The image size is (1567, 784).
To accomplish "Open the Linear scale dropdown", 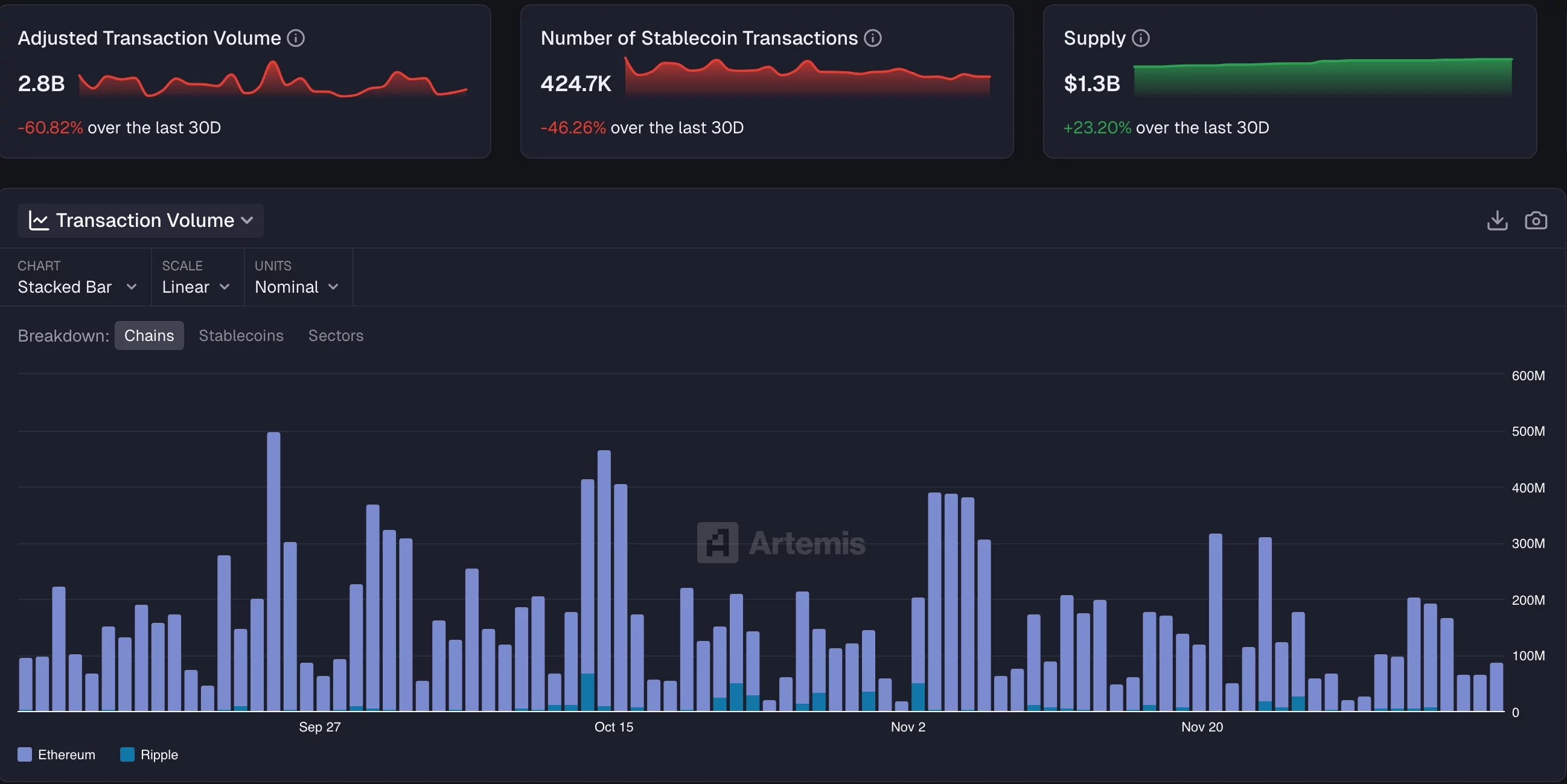I will 196,287.
